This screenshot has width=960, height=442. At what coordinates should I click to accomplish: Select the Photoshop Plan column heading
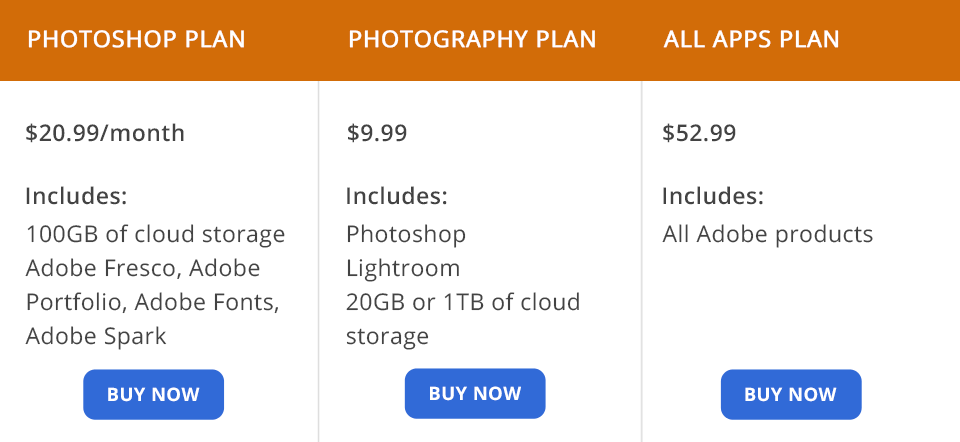coord(136,40)
